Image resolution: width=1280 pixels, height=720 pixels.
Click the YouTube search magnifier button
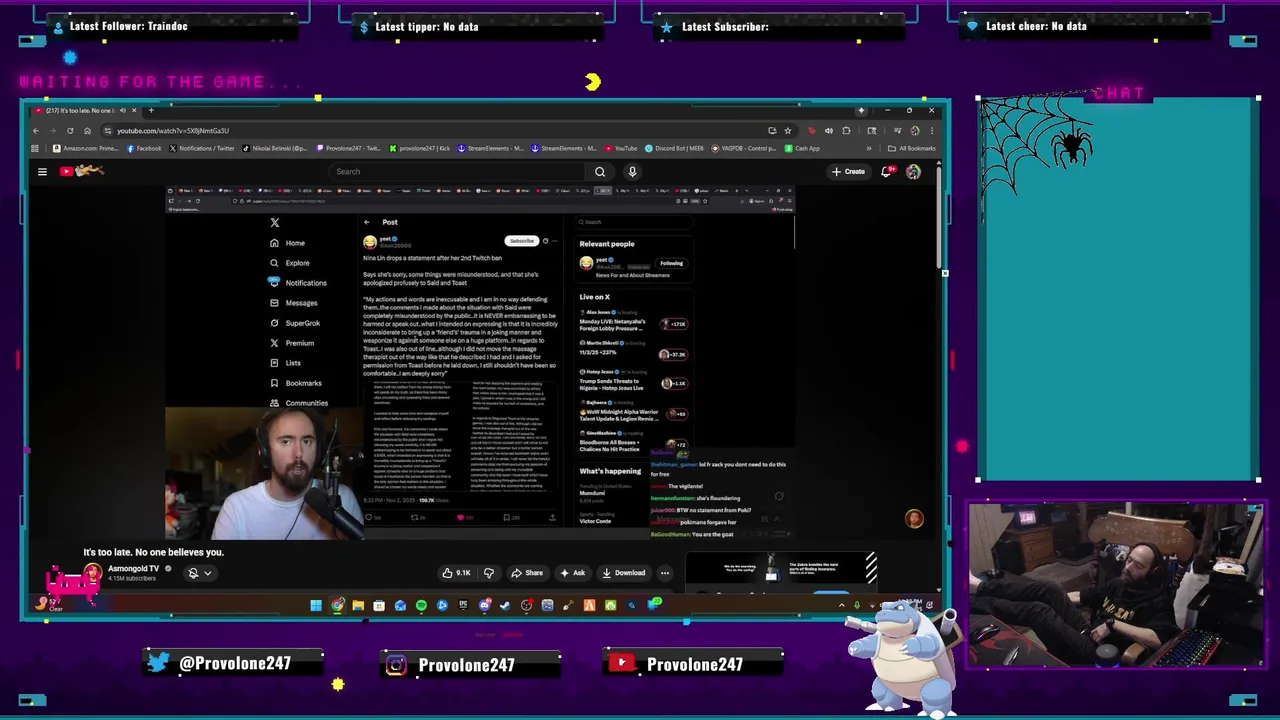coord(600,171)
